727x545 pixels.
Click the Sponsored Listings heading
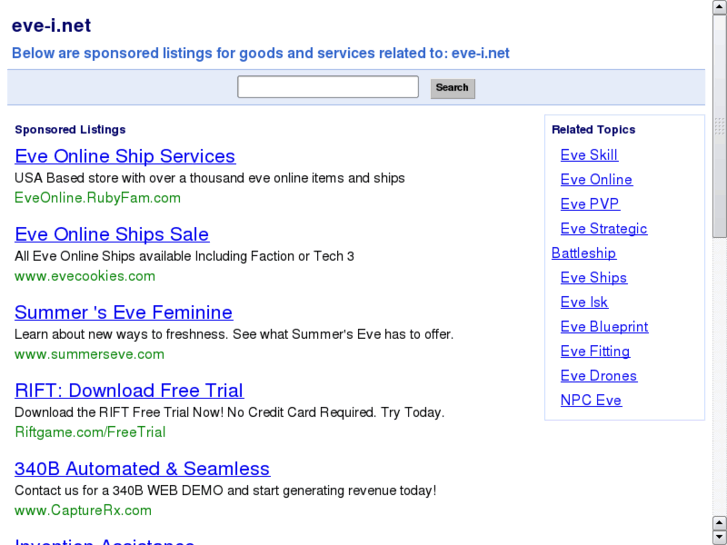click(x=70, y=130)
